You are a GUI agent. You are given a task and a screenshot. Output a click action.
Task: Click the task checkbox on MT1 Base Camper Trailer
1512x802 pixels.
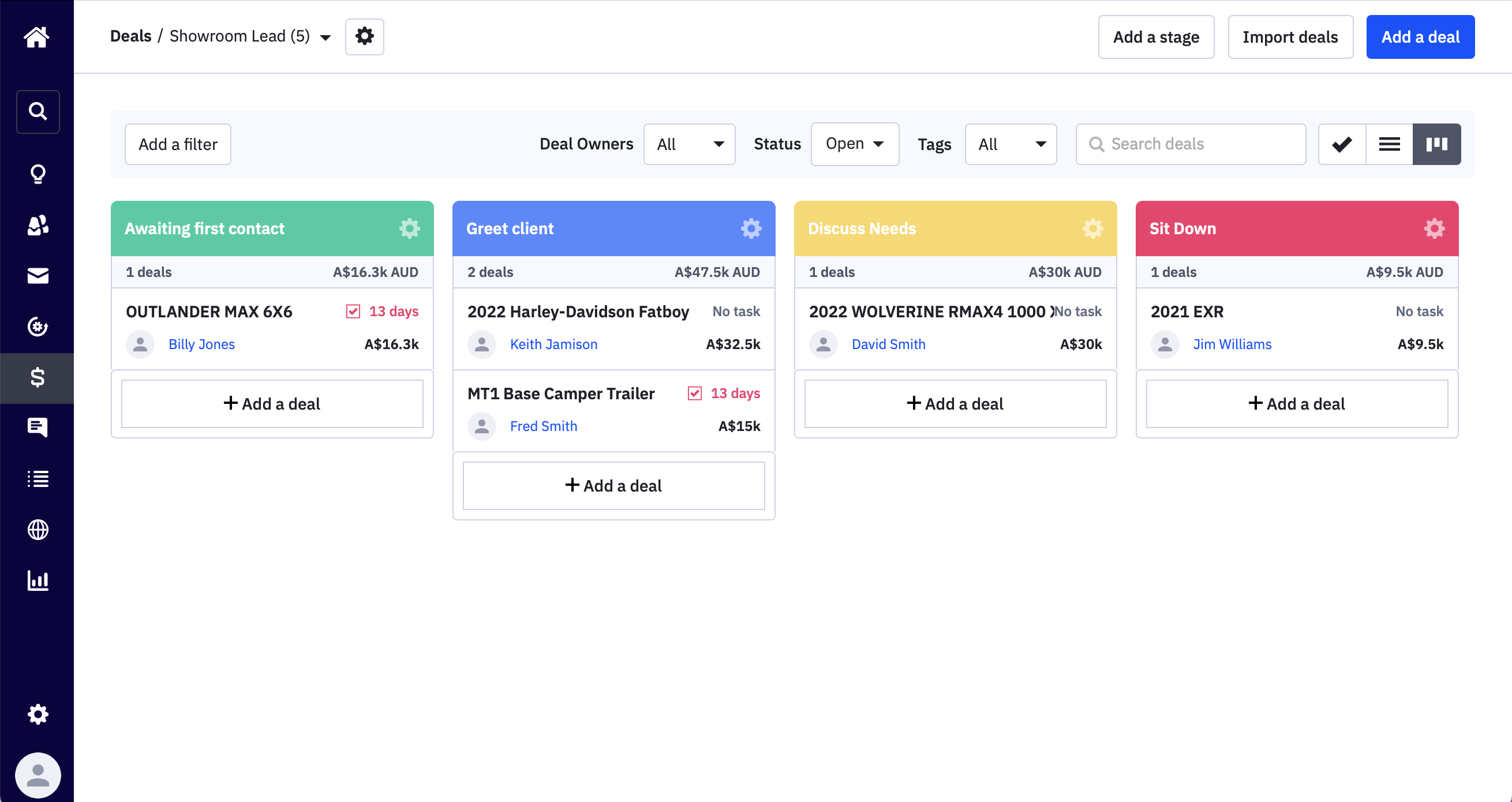[694, 393]
